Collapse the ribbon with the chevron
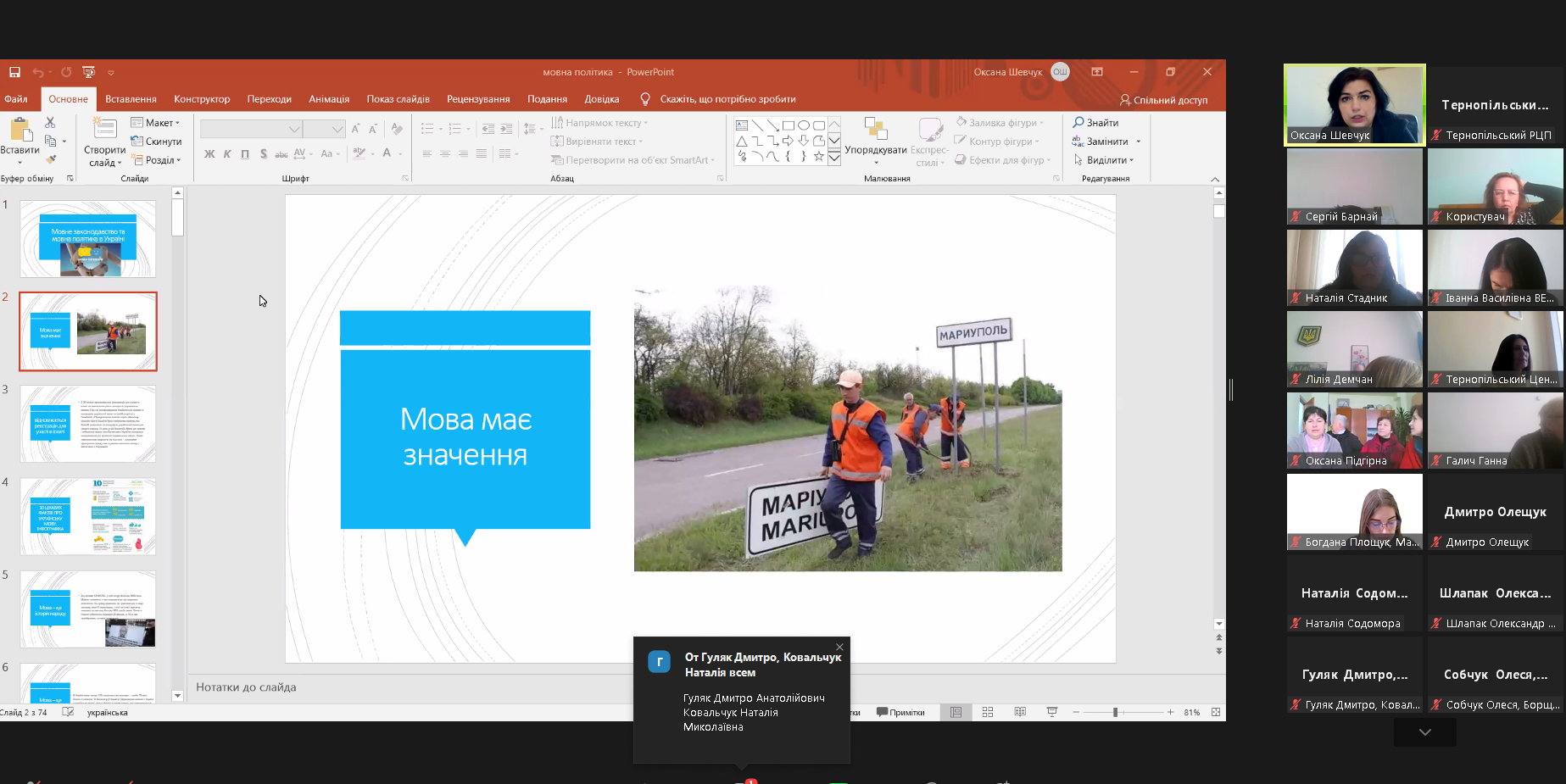This screenshot has height=784, width=1566. (1215, 179)
